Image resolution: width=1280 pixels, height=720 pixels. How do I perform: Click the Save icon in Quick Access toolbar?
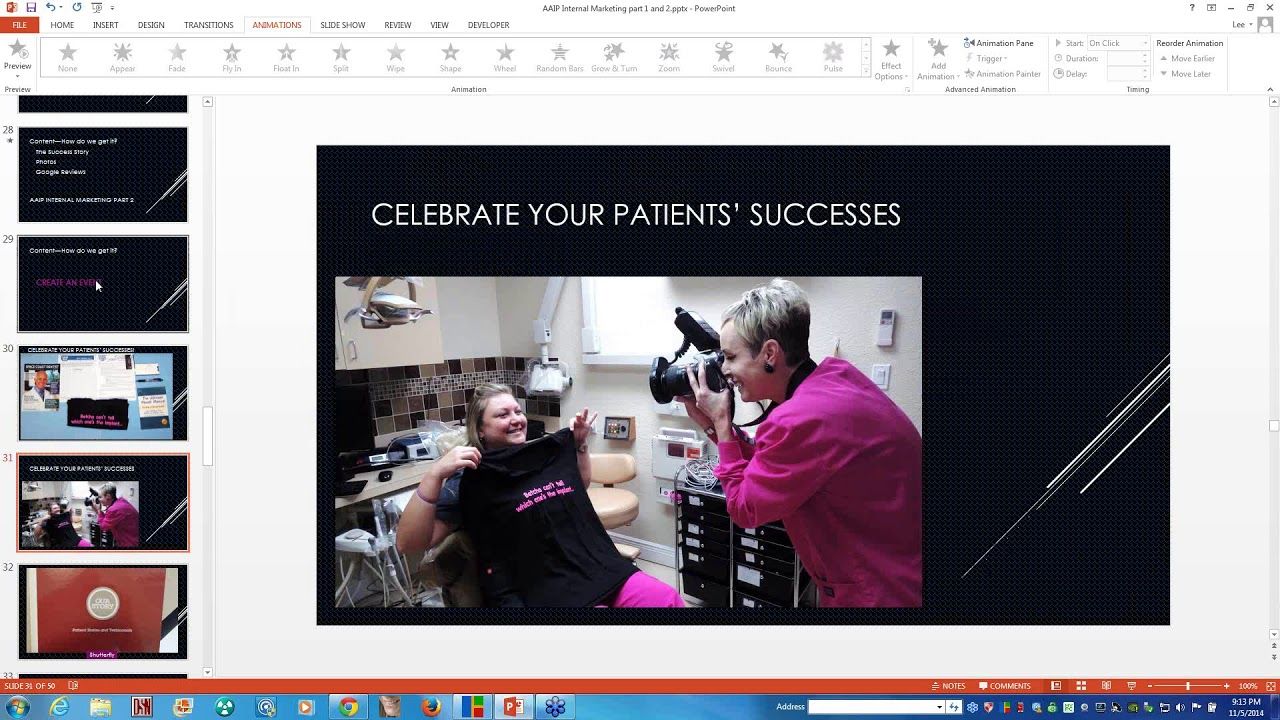(31, 7)
